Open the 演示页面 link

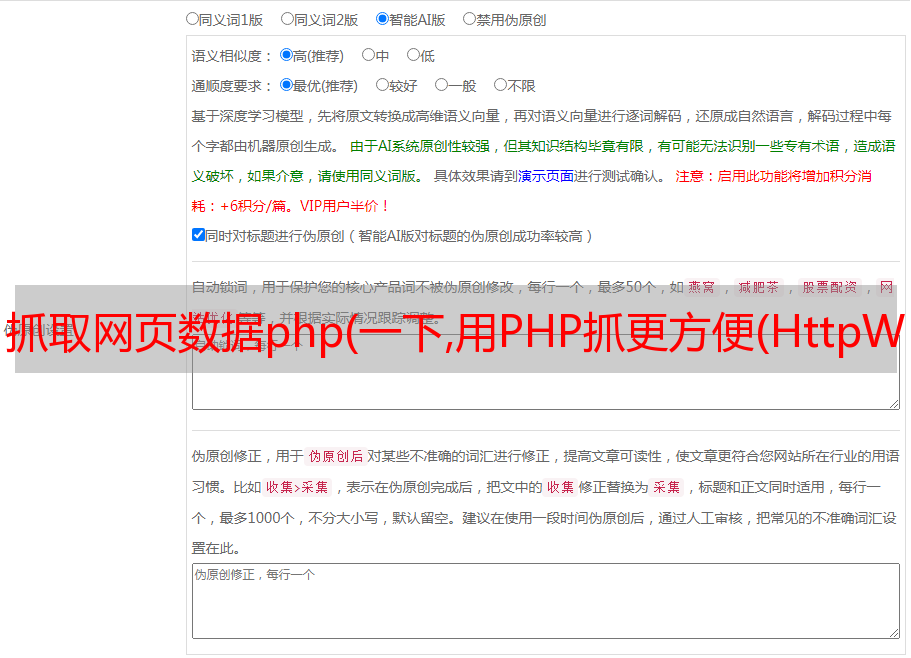[546, 176]
